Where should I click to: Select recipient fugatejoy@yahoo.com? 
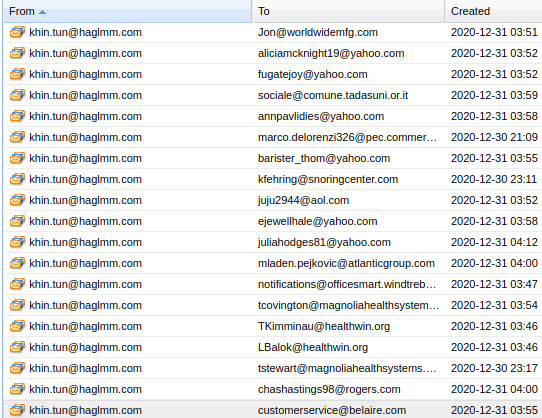coord(312,74)
